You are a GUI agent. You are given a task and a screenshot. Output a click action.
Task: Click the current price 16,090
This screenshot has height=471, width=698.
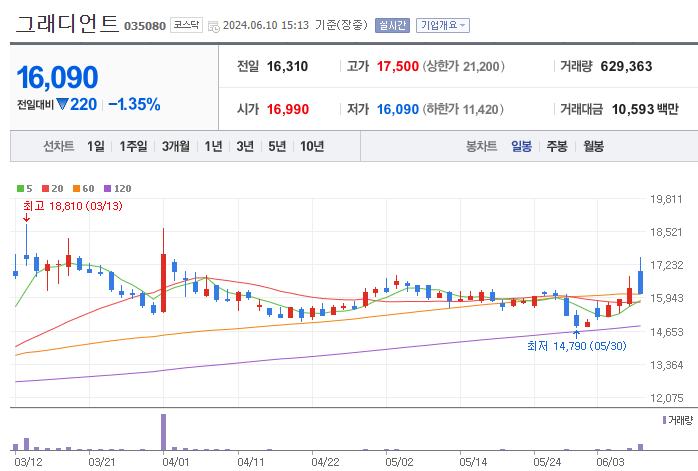coord(57,77)
